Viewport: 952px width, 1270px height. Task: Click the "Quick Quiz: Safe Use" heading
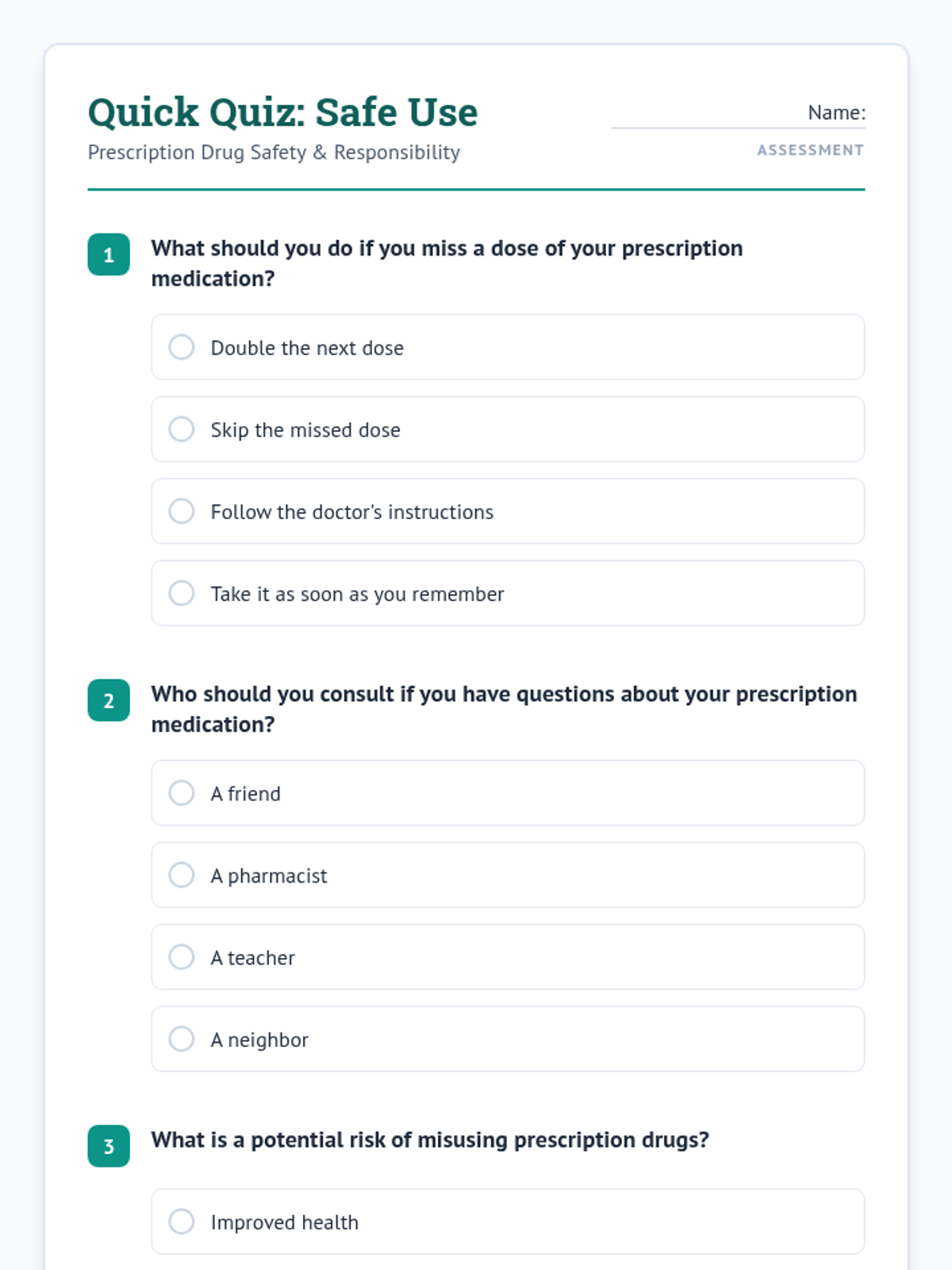point(282,112)
